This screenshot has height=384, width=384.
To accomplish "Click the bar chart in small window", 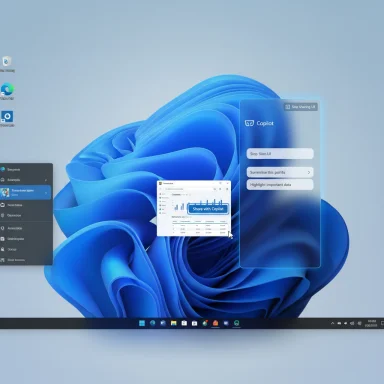I will pos(199,204).
